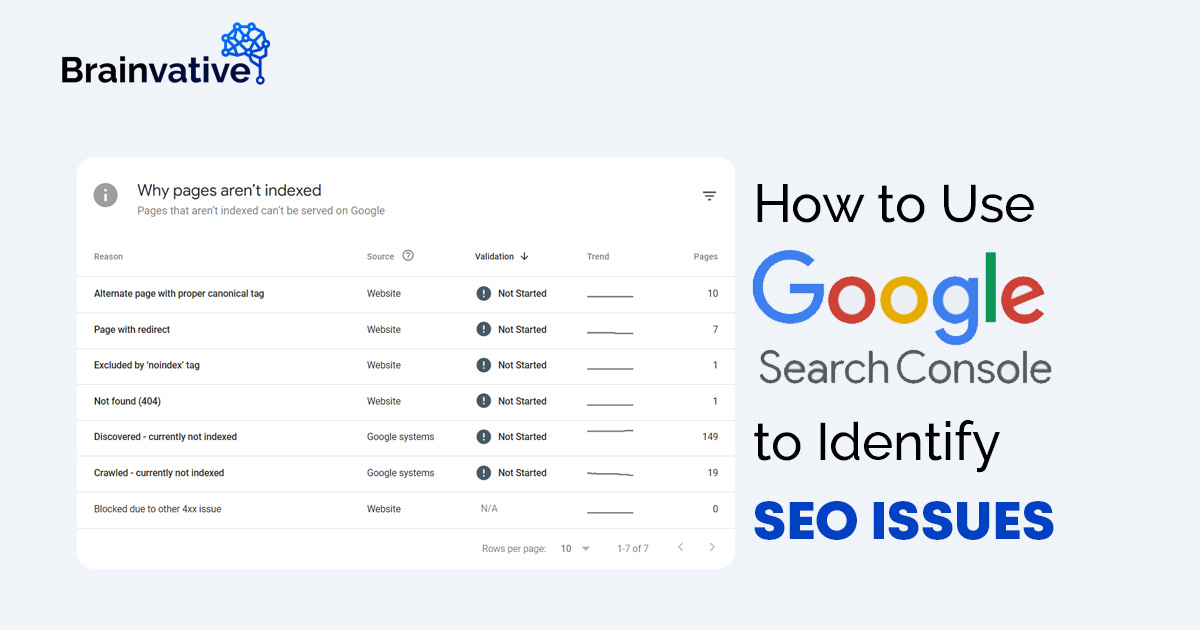Image resolution: width=1200 pixels, height=630 pixels.
Task: Click the Reason column header
Action: [x=108, y=257]
